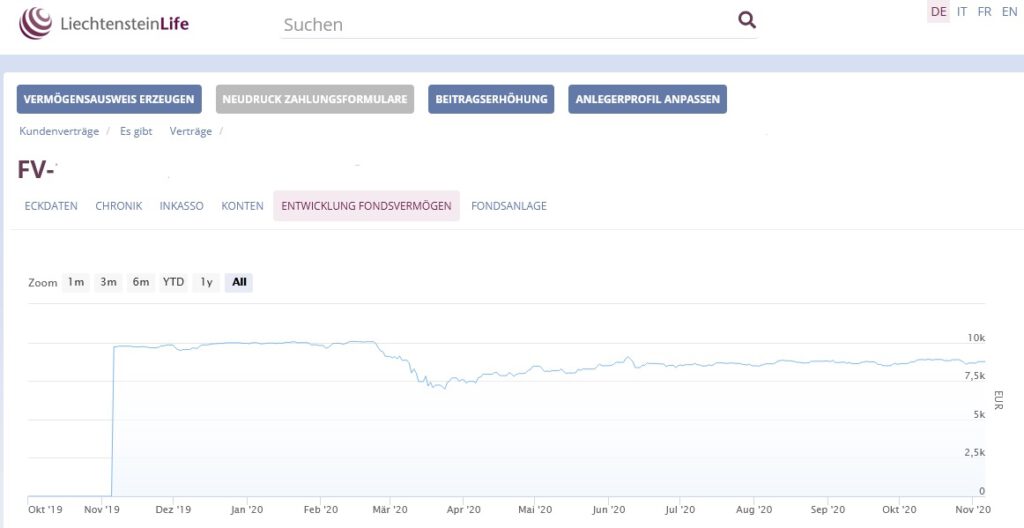Open the Eckdaten tab
Viewport: 1024px width, 528px height.
tap(51, 206)
